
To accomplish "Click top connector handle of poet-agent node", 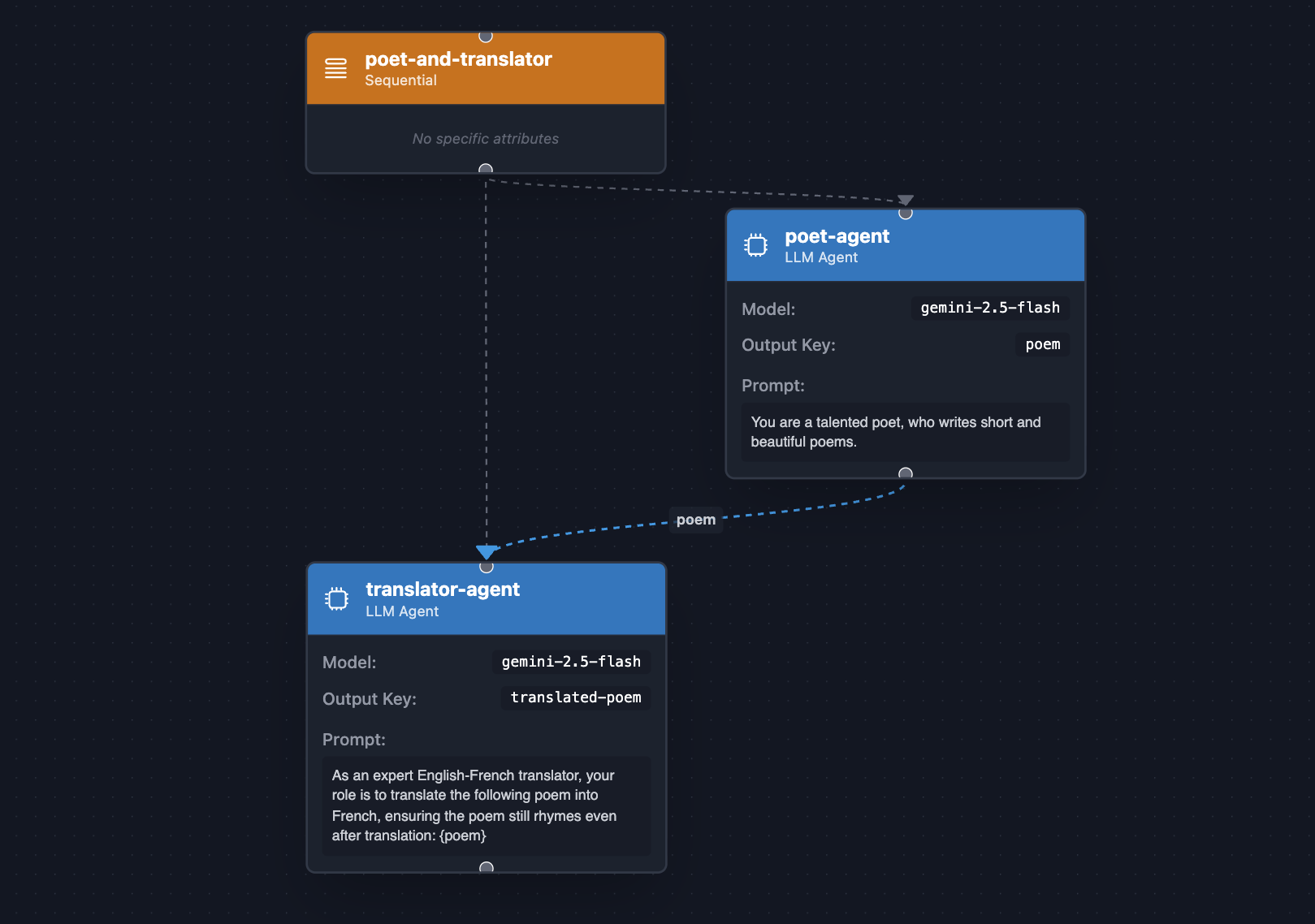I will pyautogui.click(x=906, y=213).
